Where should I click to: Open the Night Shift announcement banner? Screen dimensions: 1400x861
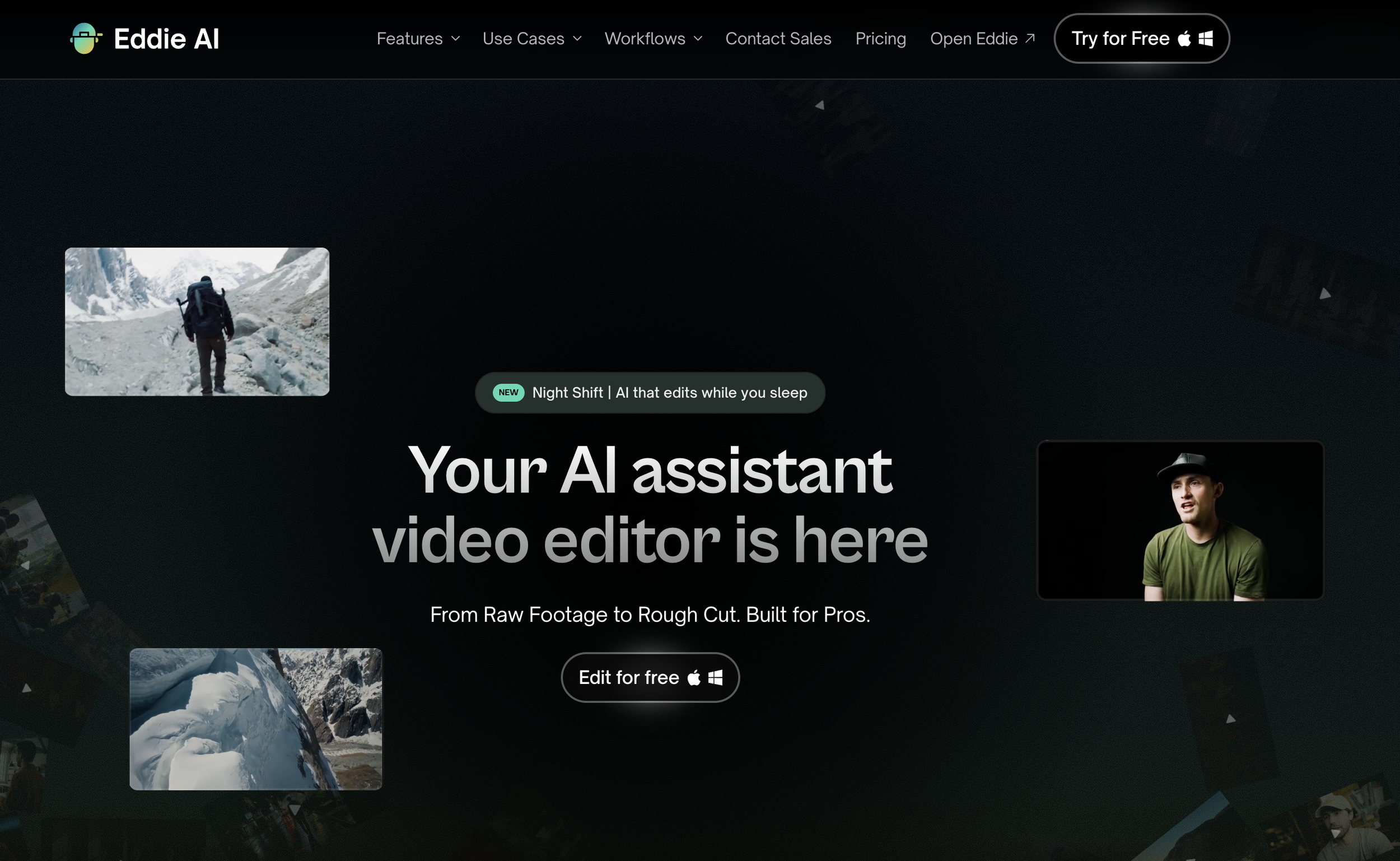[x=650, y=392]
